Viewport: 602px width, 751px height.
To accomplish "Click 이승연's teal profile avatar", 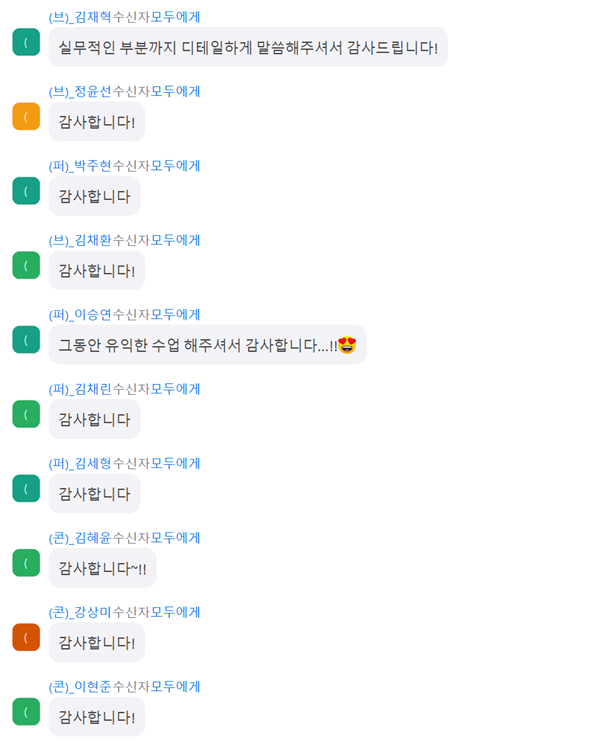I will 26,339.
